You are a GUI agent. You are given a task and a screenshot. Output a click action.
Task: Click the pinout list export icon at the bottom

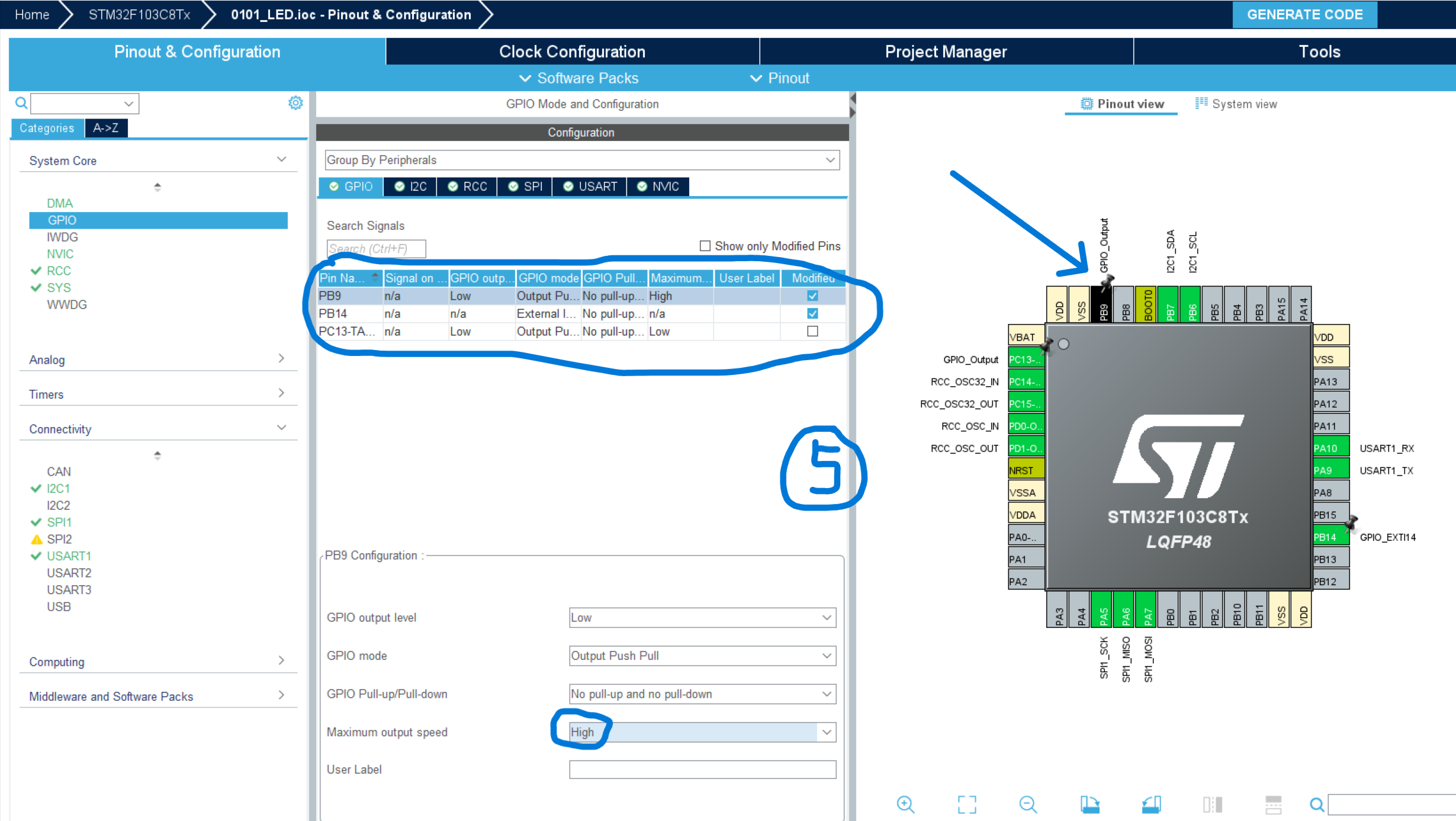coord(1274,804)
